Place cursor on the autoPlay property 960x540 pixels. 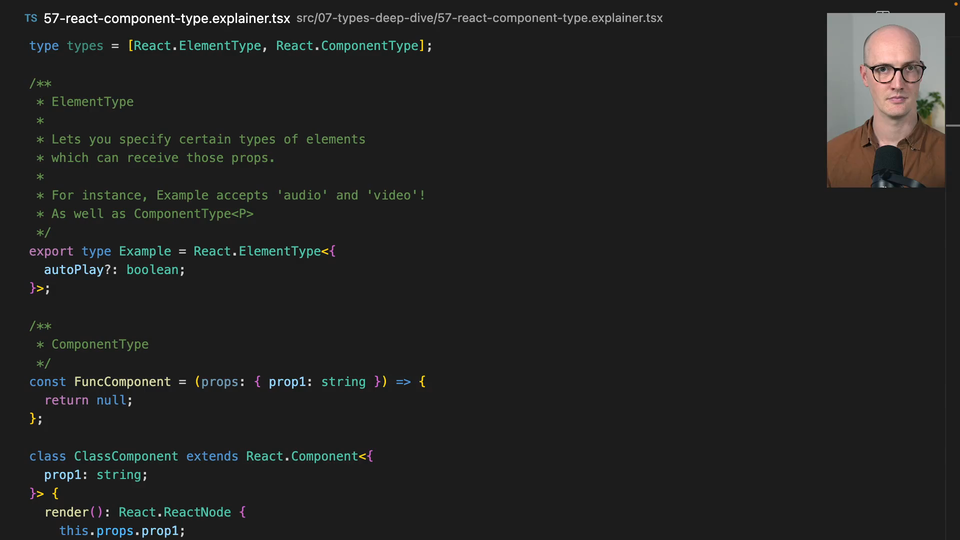tap(77, 270)
